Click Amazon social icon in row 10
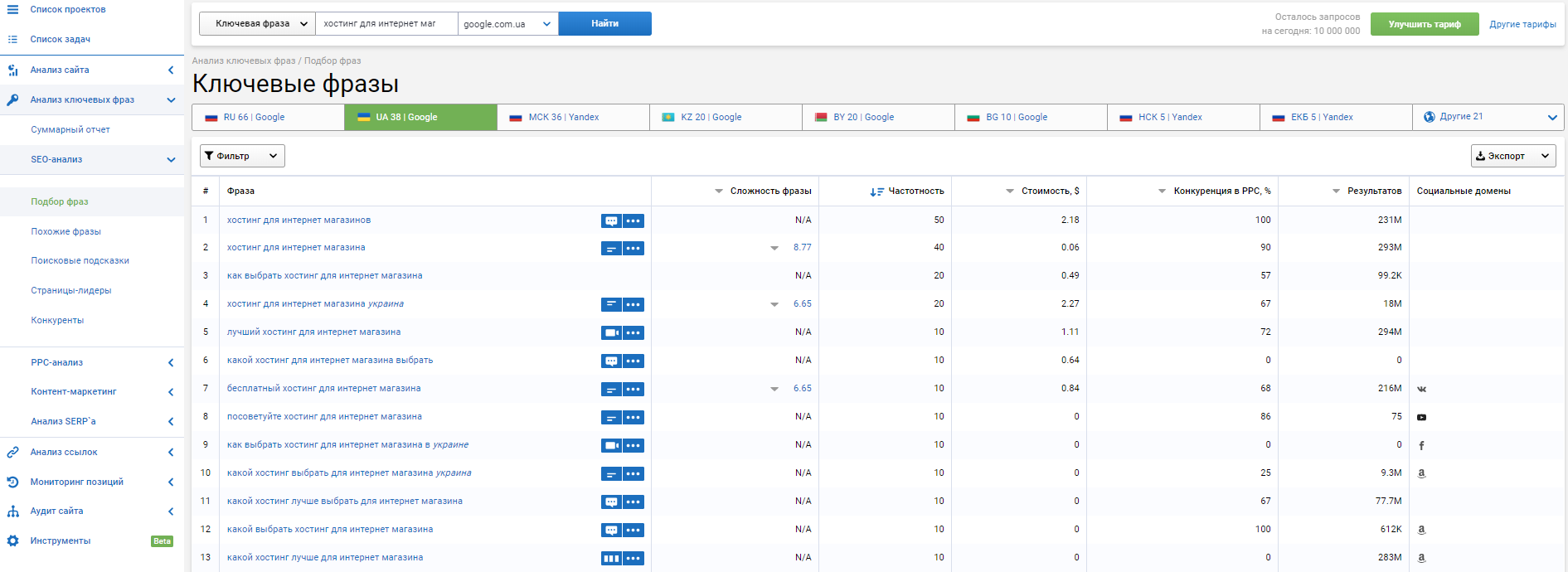Screen dimensions: 1568x572 tap(1421, 473)
